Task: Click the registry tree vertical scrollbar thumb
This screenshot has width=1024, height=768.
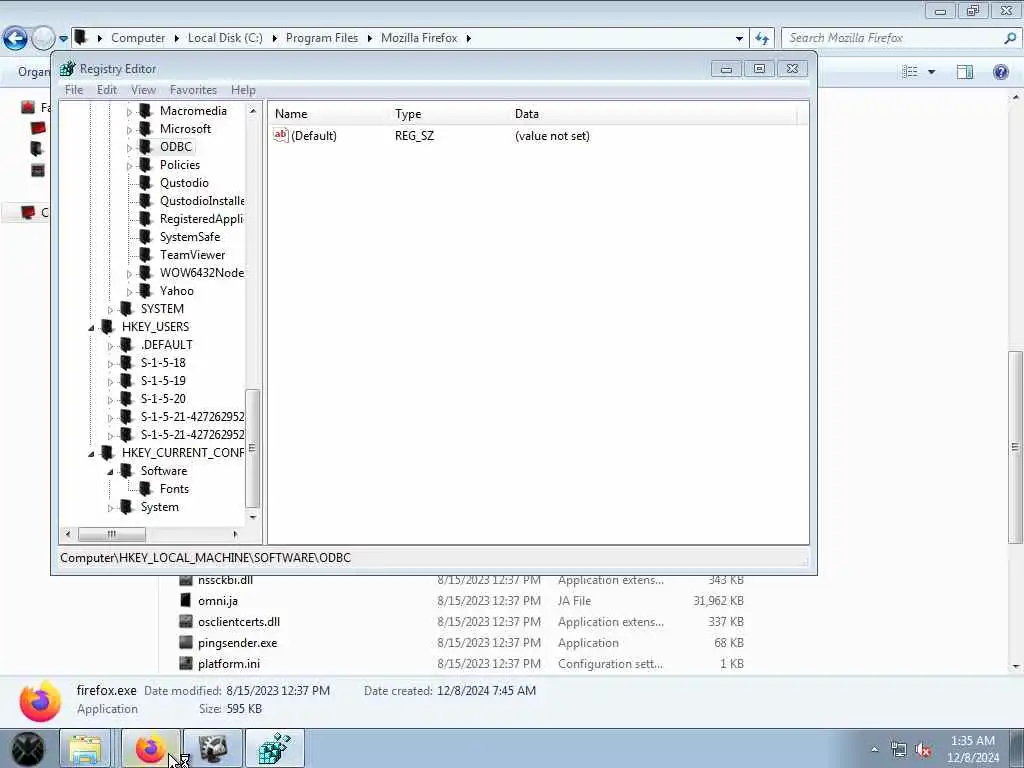Action: coord(253,448)
